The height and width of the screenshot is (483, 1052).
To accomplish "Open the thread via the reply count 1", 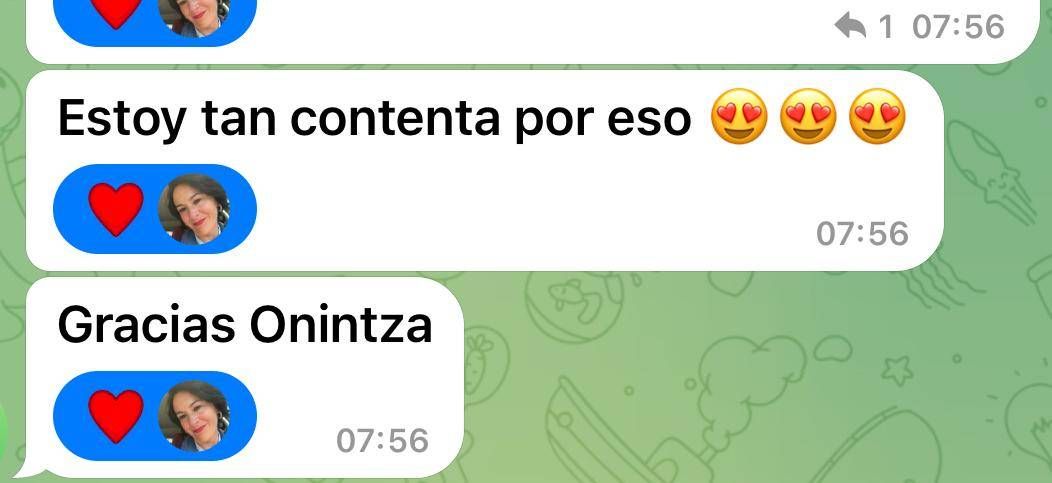I will [886, 28].
